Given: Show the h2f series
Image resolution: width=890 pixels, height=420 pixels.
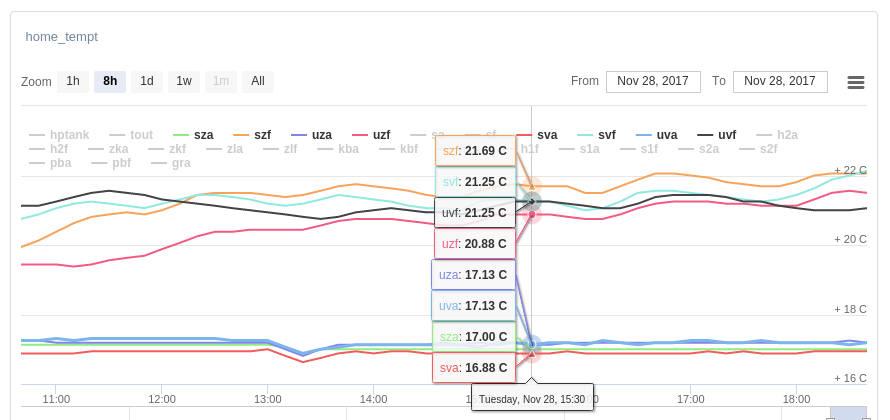Looking at the screenshot, I should tap(48, 149).
